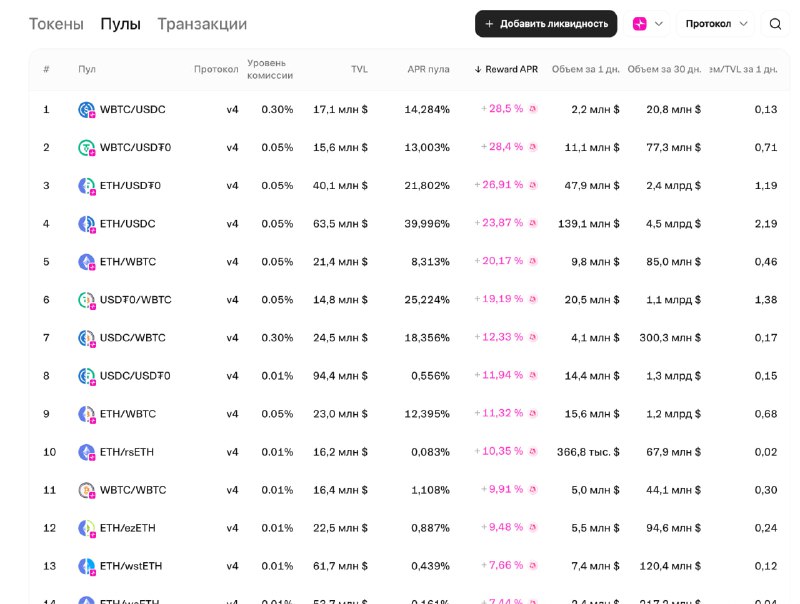Click the WBTC/WBTC pool pair icon

tap(85, 489)
